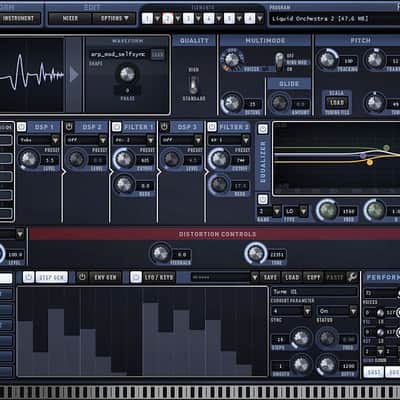Adjust the Multimode voices knob

[x=232, y=60]
